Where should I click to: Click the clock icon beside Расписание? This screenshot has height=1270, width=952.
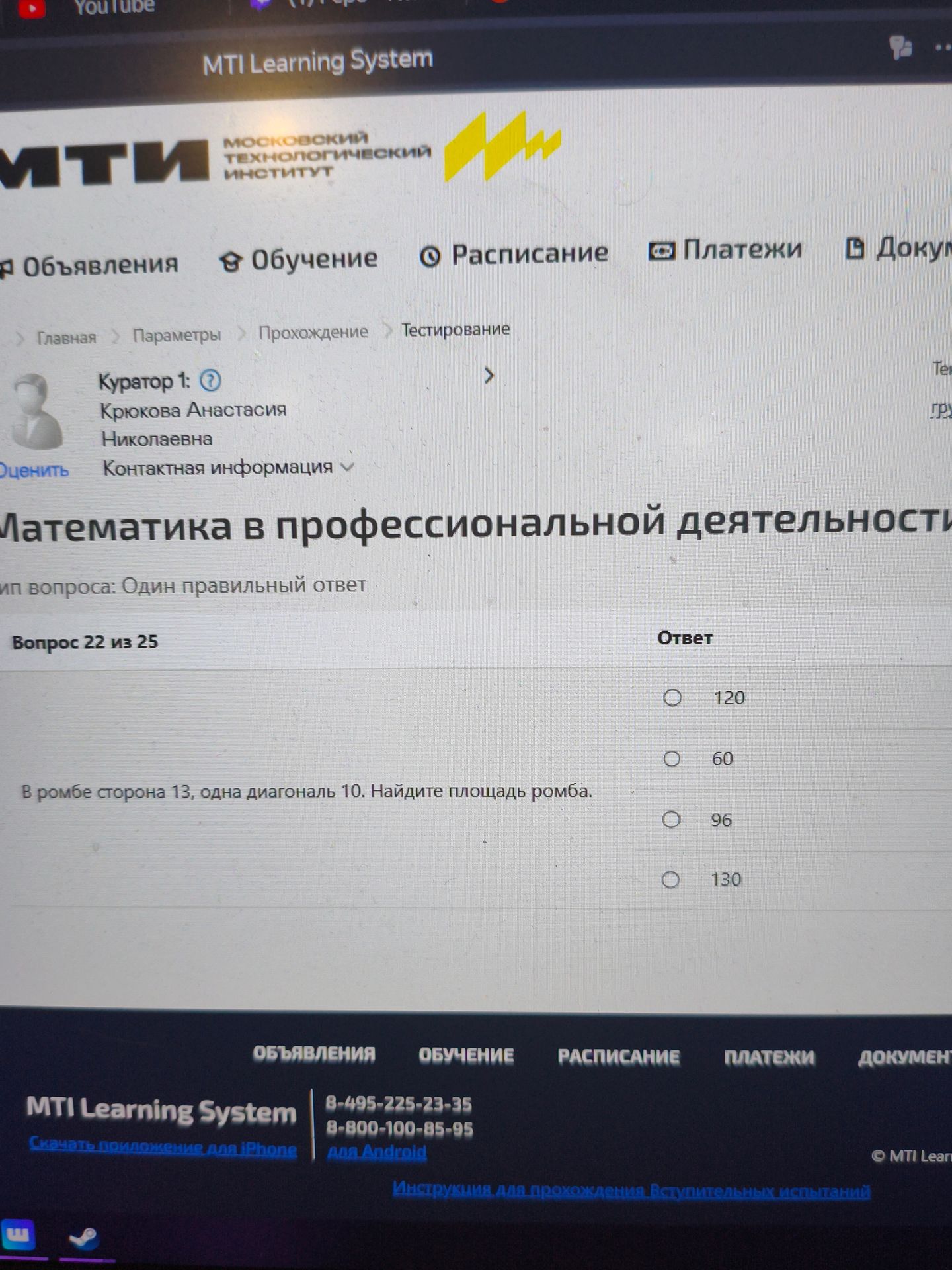tap(430, 256)
